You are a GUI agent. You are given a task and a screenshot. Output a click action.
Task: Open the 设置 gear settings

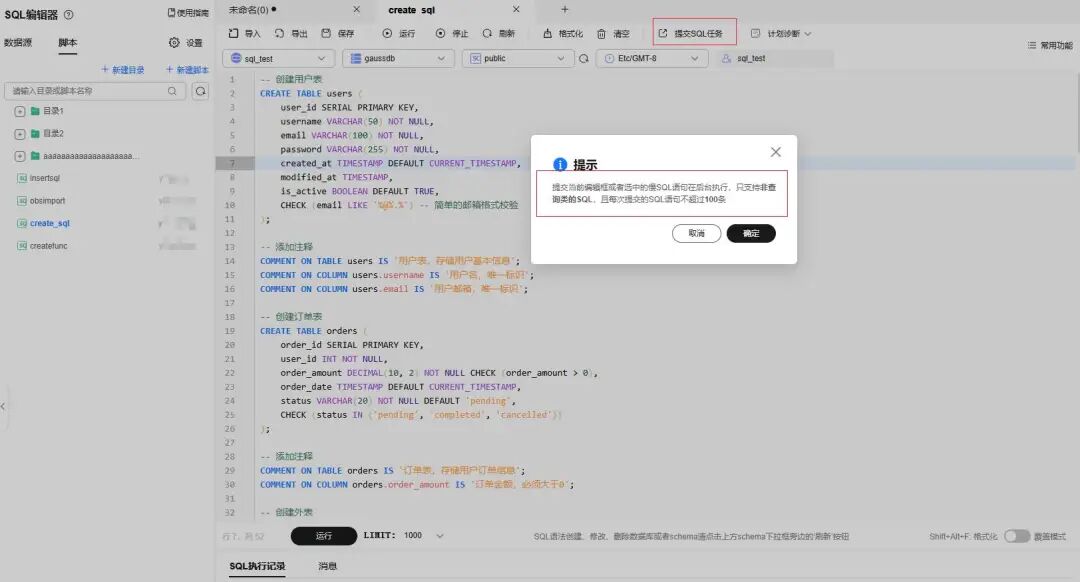pos(174,43)
